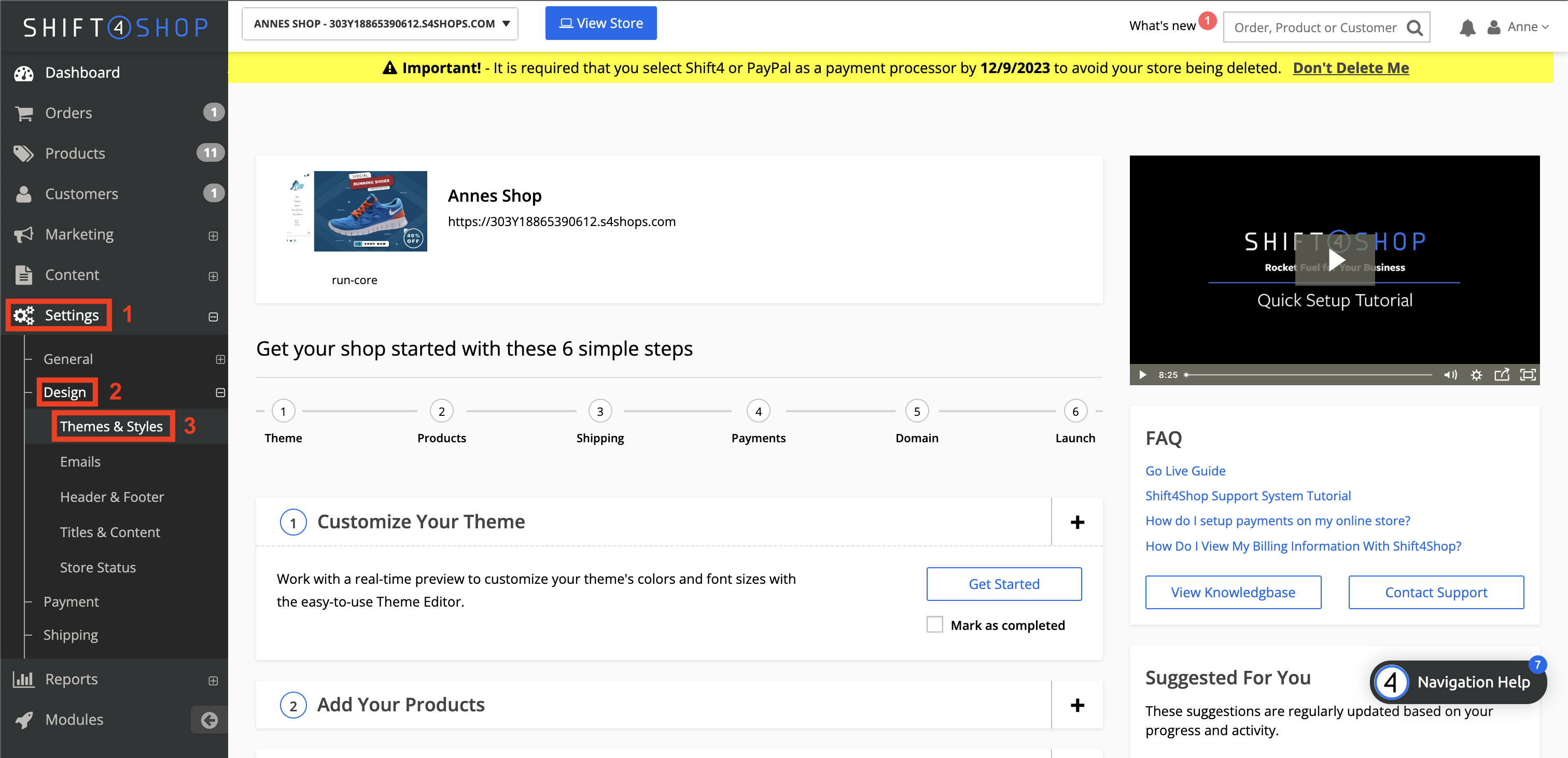The width and height of the screenshot is (1568, 758).
Task: Click the Customers person icon
Action: point(24,193)
